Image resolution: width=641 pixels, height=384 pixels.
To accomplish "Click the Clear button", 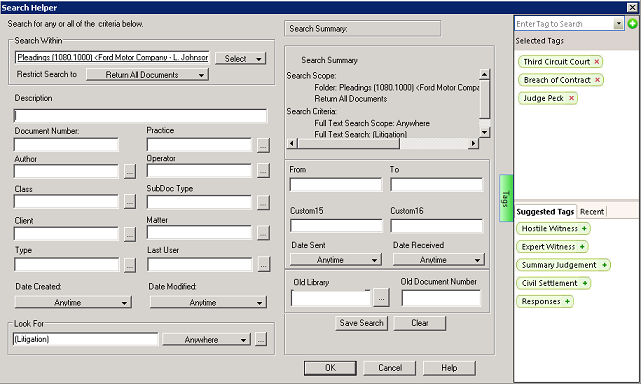I will pyautogui.click(x=420, y=323).
